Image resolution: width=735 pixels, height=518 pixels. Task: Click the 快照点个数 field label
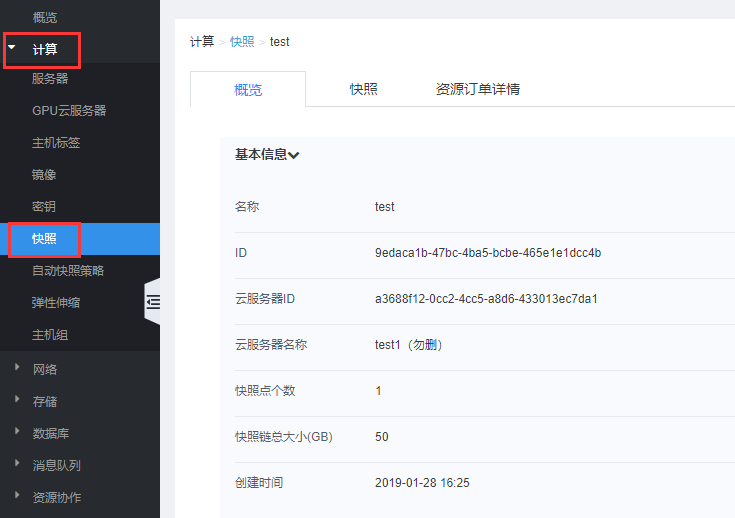coord(265,390)
